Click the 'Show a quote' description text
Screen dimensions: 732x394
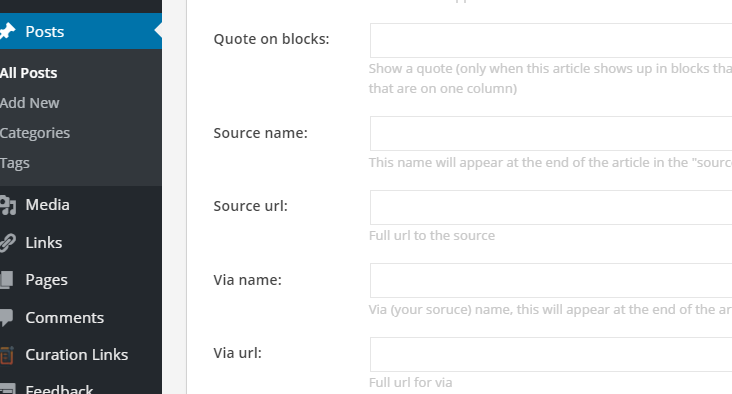pyautogui.click(x=550, y=78)
